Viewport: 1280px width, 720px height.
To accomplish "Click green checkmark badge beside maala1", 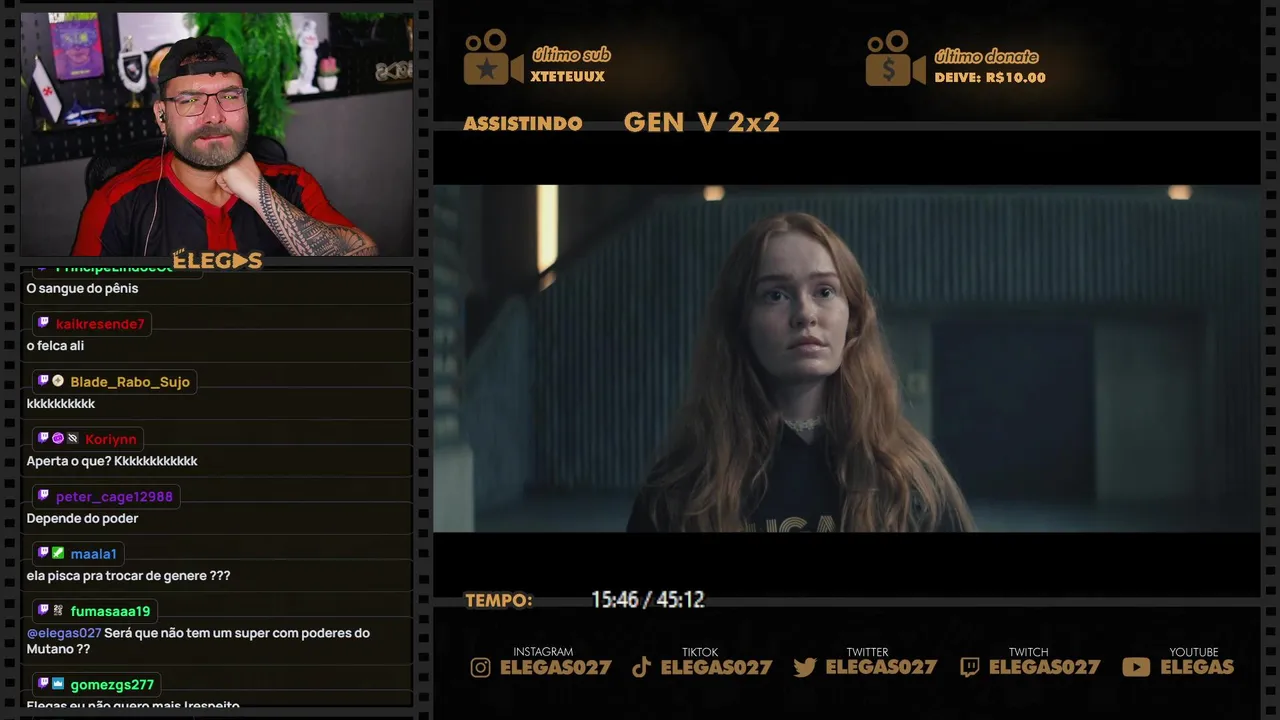I will (x=58, y=553).
